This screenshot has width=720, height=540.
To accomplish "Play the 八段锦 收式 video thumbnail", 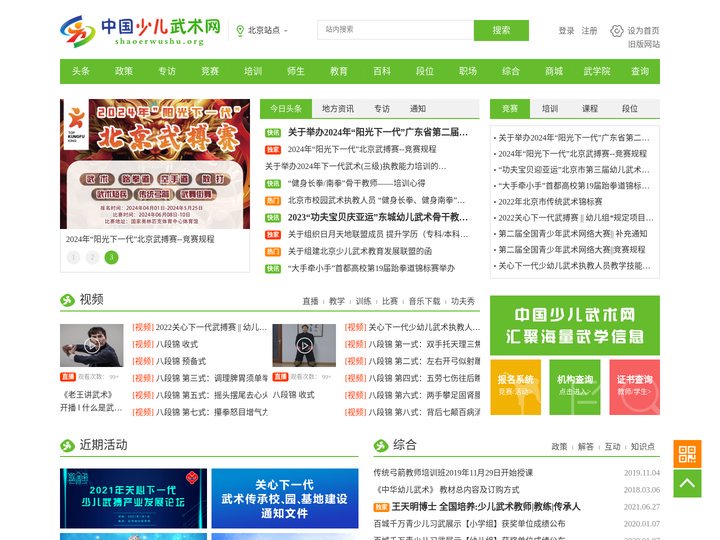I will tap(304, 345).
